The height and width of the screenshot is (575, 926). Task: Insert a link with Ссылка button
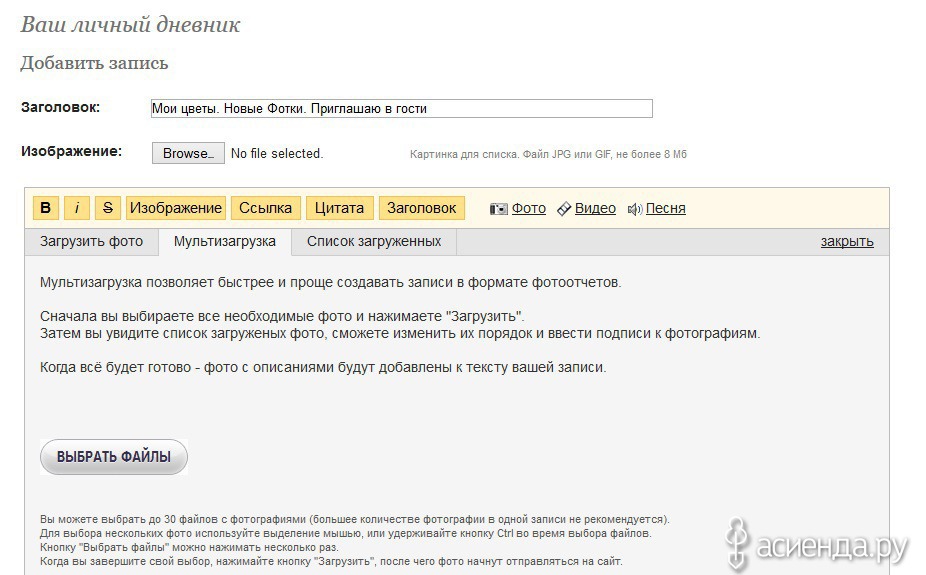tap(266, 208)
